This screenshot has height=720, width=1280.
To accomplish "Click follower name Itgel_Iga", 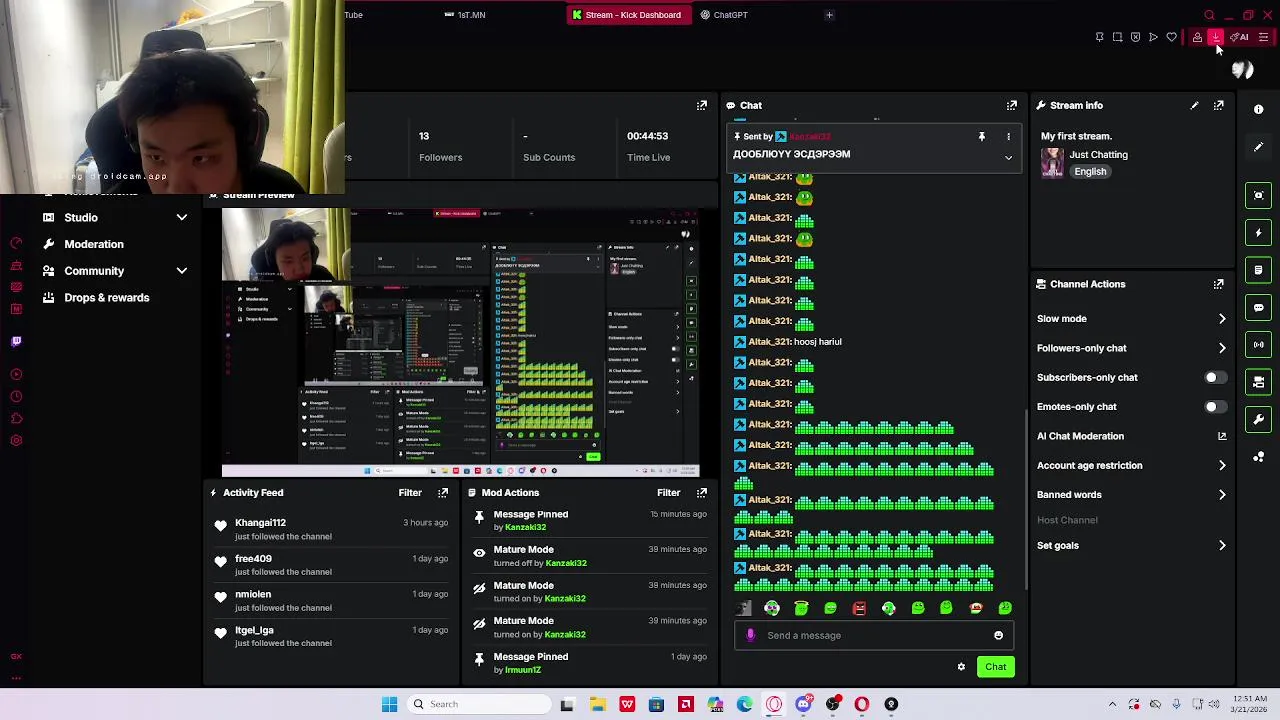I will pos(254,630).
